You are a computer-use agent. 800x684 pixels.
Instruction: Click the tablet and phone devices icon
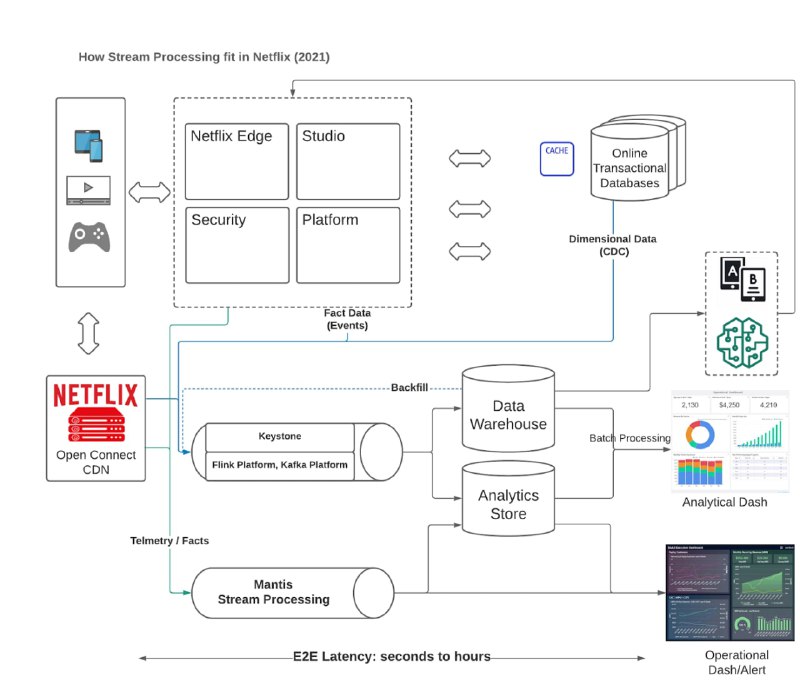tap(88, 146)
